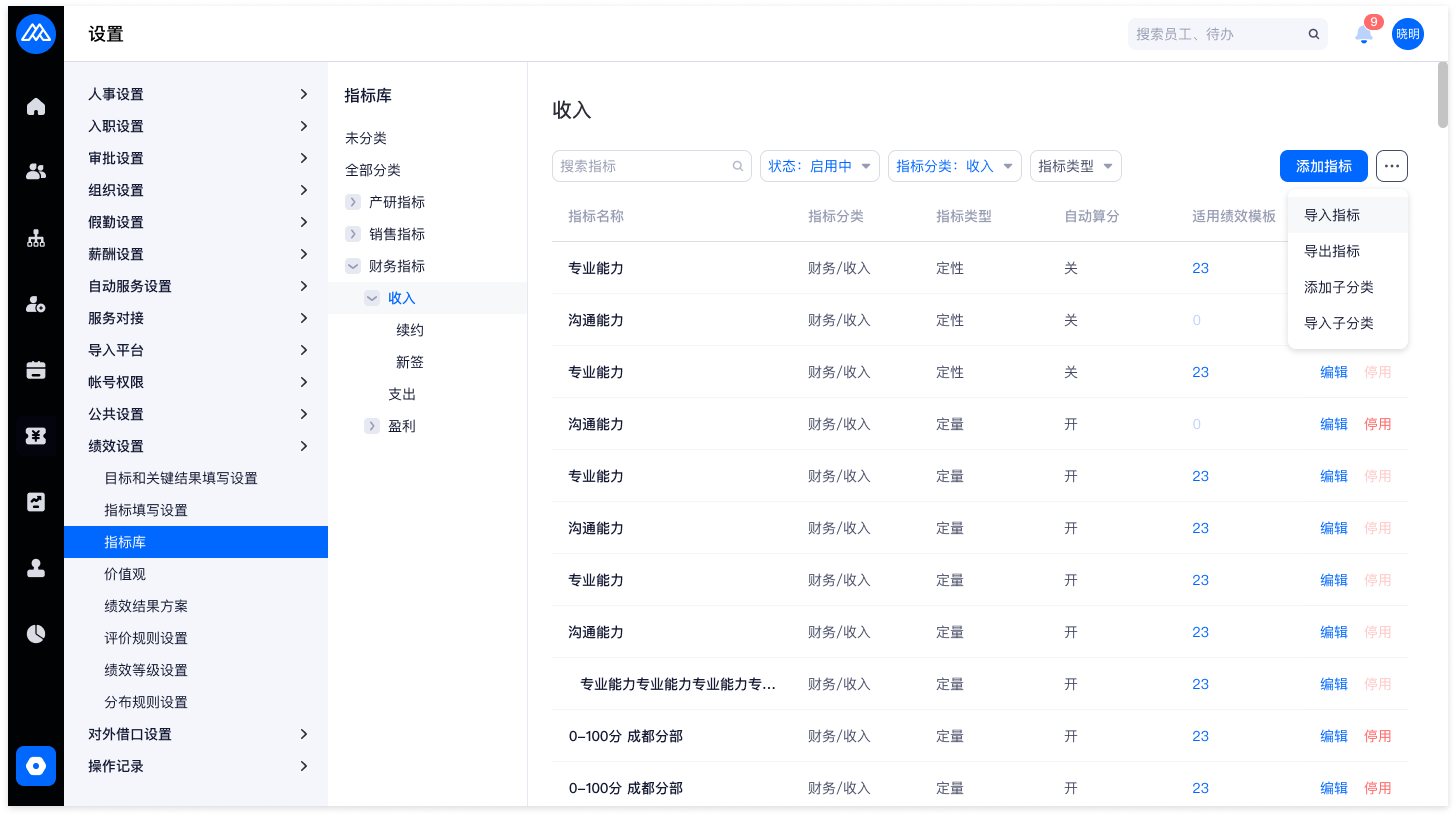The width and height of the screenshot is (1456, 816).
Task: Click the organization chart sidebar icon
Action: tap(36, 238)
